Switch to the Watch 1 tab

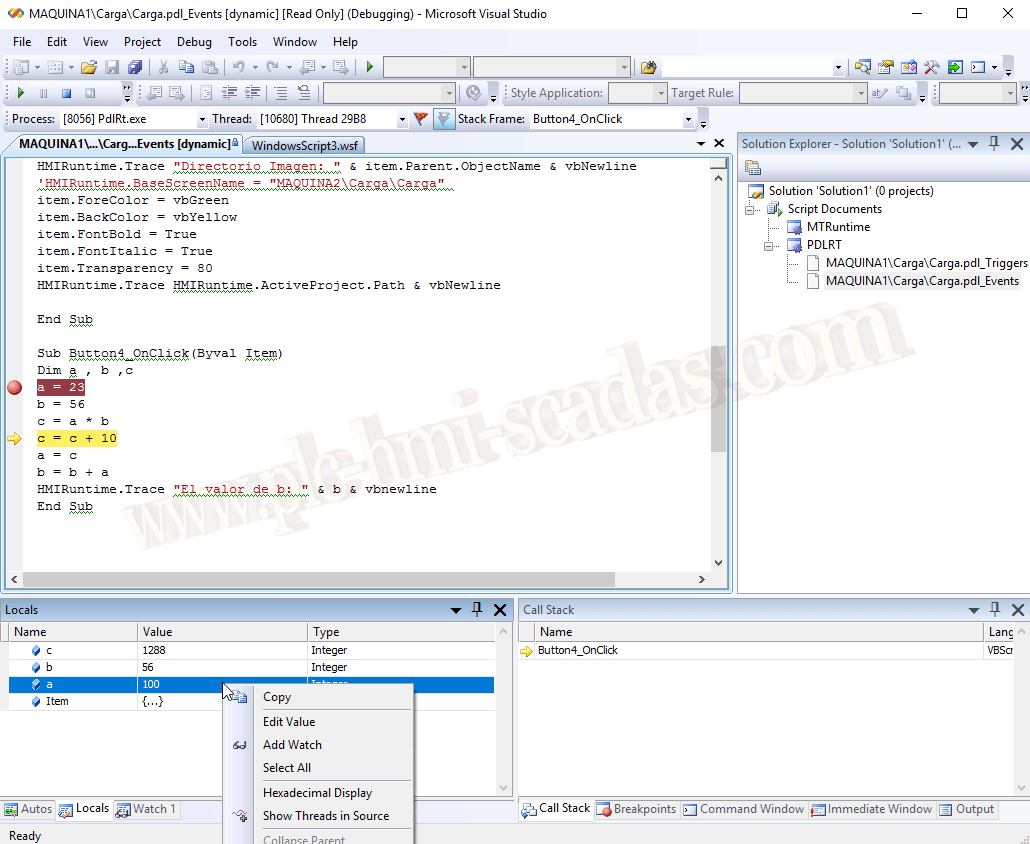pyautogui.click(x=146, y=809)
